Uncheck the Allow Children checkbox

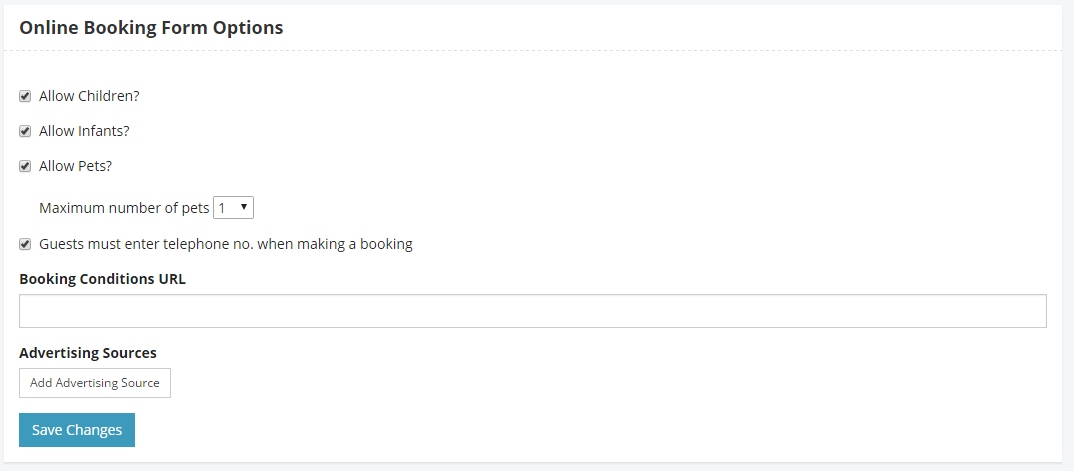click(25, 96)
